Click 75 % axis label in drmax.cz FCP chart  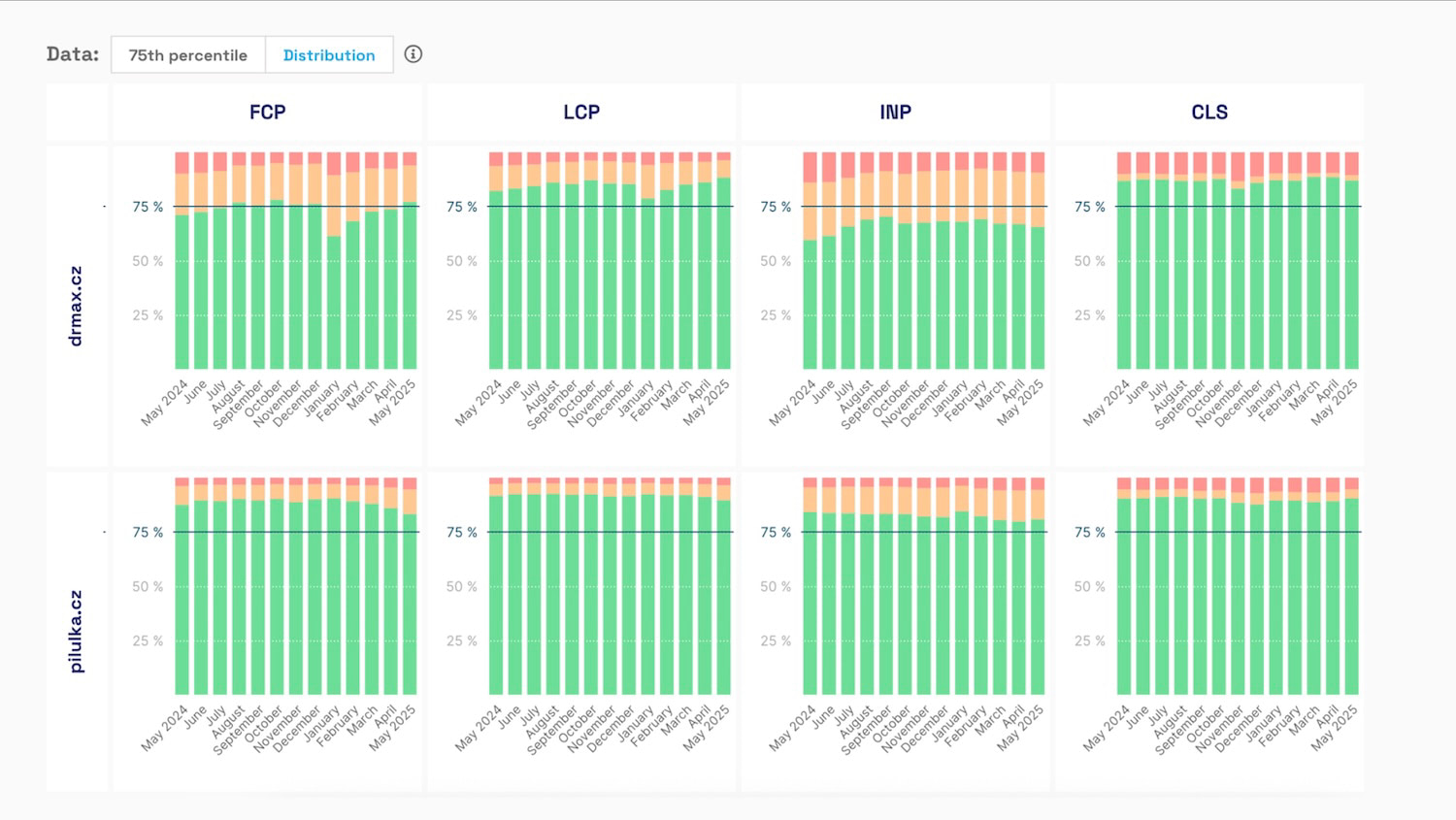coord(148,207)
